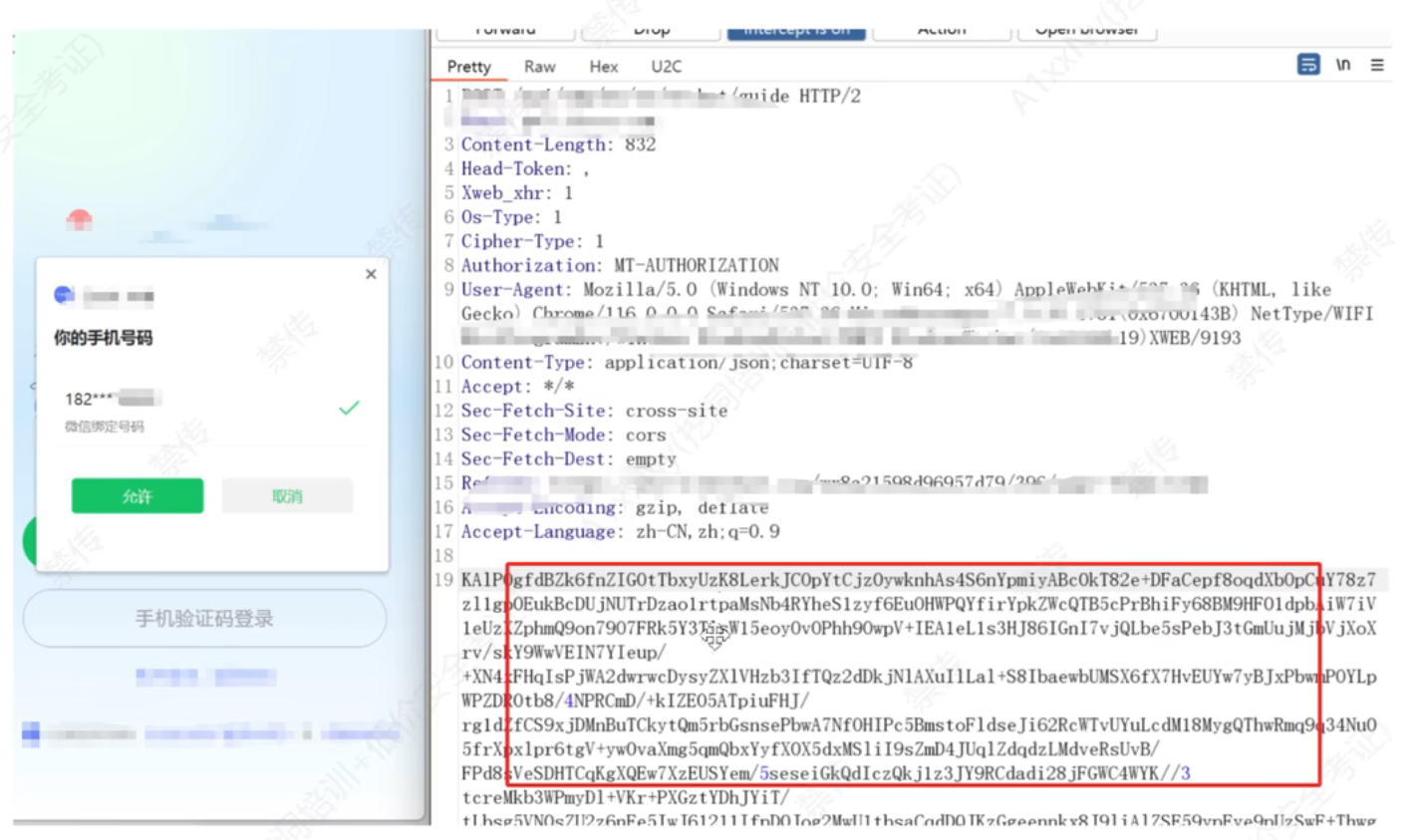The height and width of the screenshot is (840, 1423).
Task: Open the U2C tab
Action: [666, 67]
